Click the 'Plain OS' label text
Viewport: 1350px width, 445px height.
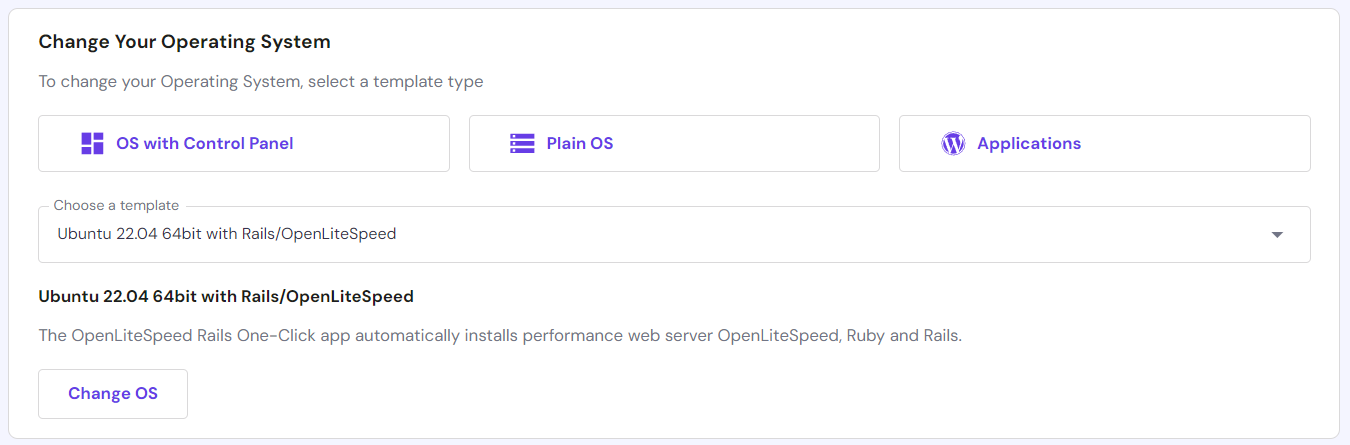tap(580, 143)
